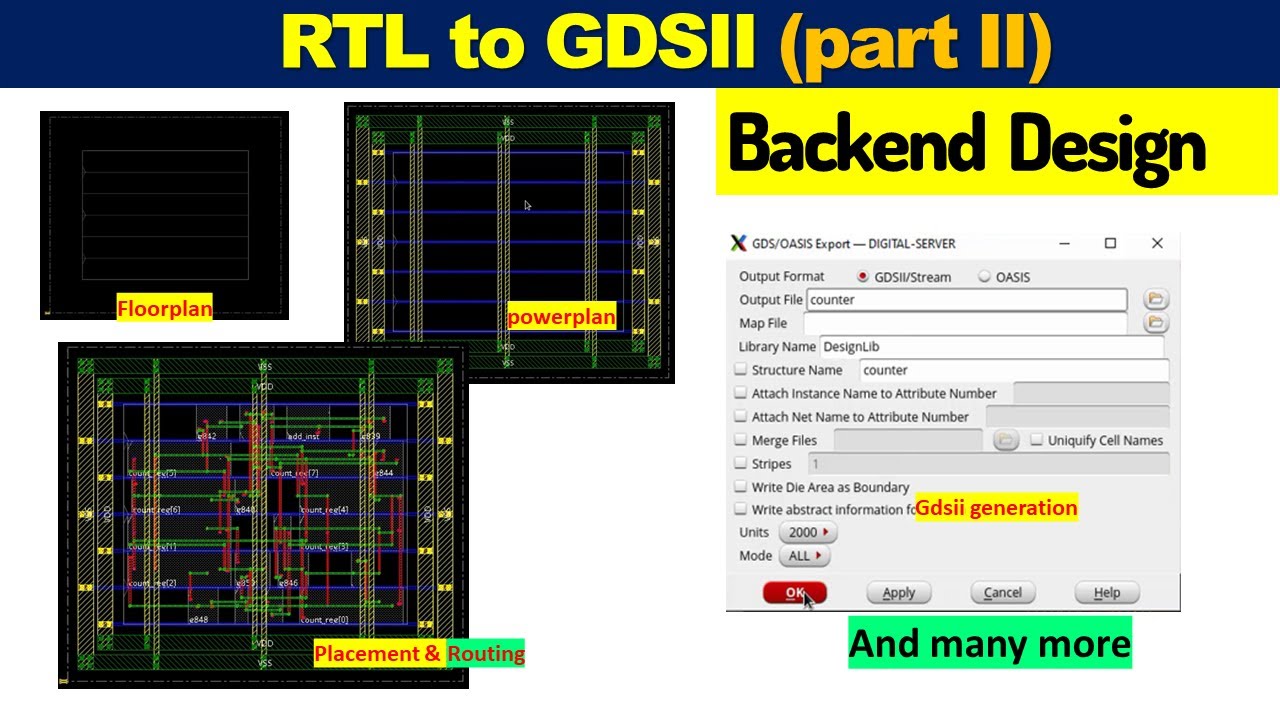1280x720 pixels.
Task: Click the Cancel button
Action: pyautogui.click(x=1002, y=593)
